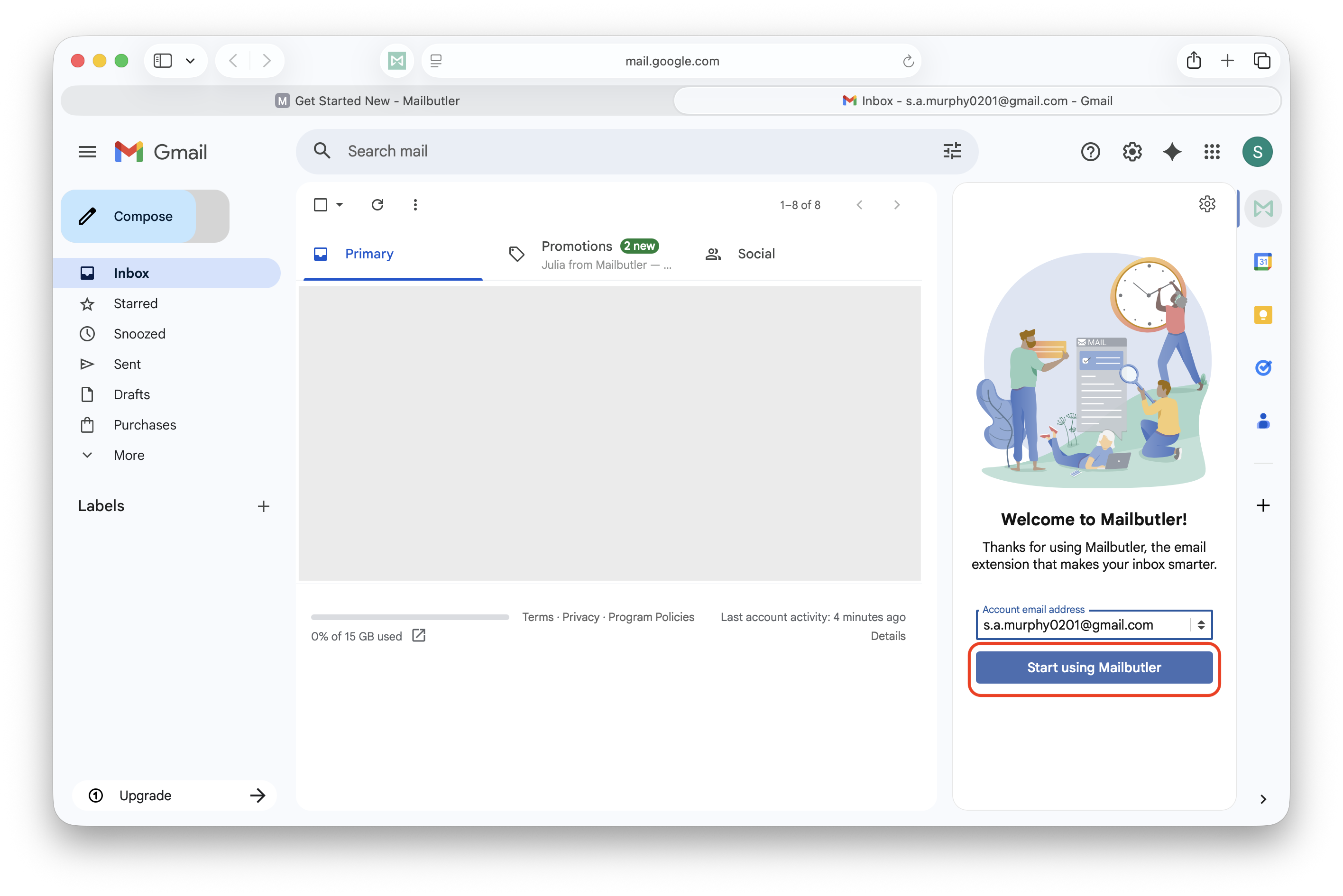Open the Terms link
Image resolution: width=1343 pixels, height=896 pixels.
point(537,617)
